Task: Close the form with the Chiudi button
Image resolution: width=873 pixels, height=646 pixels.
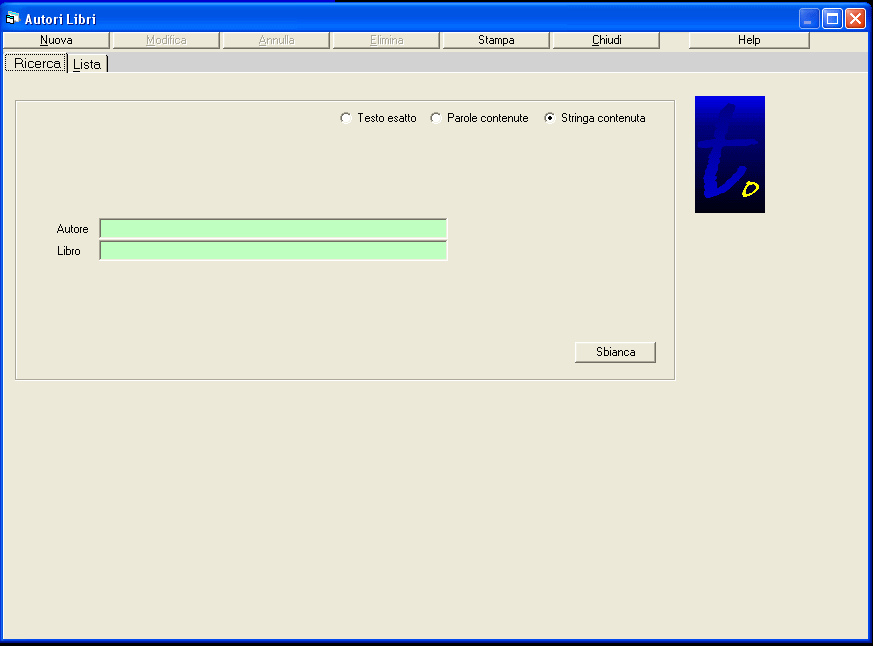Action: coord(606,41)
